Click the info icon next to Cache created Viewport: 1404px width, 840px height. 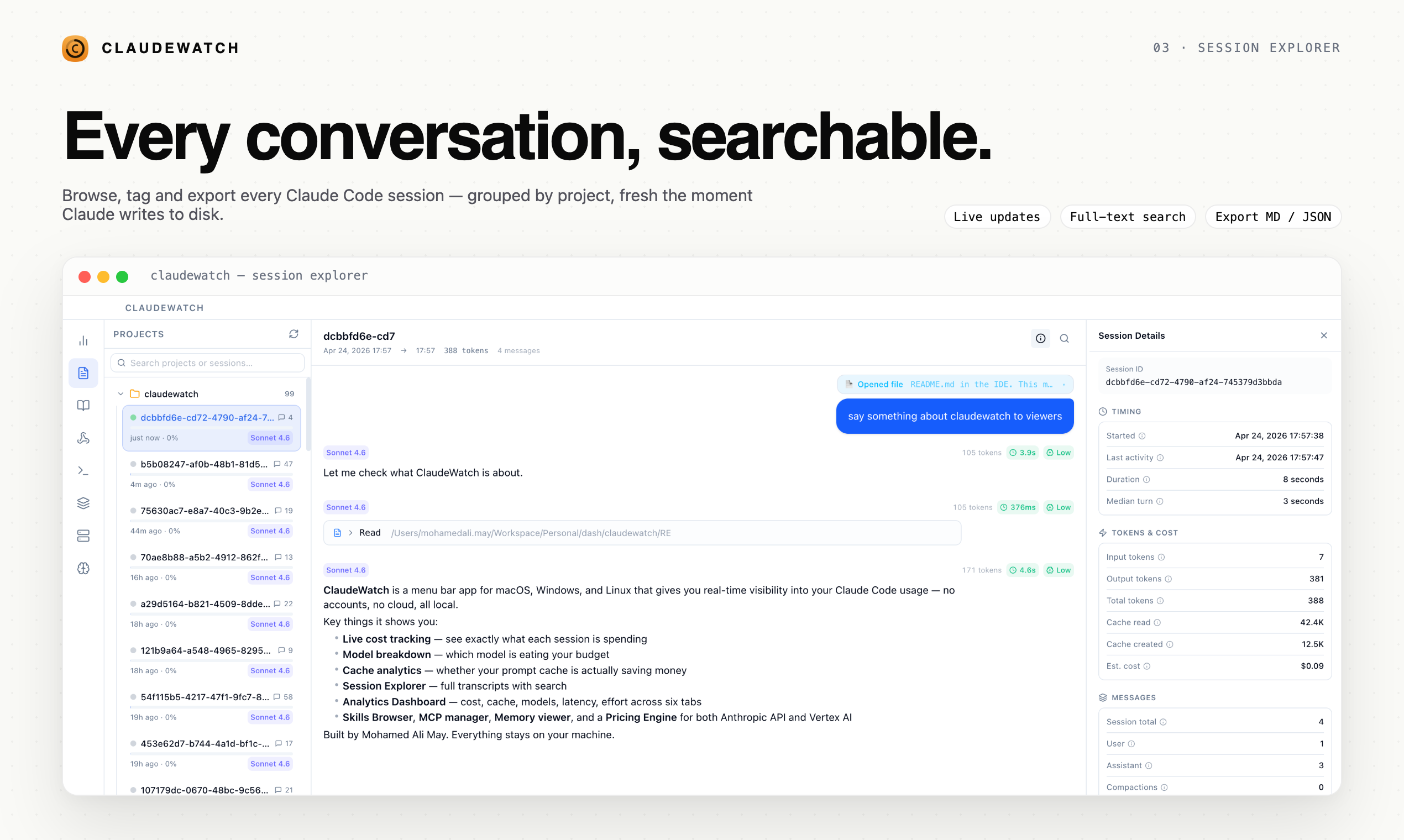(x=1170, y=644)
